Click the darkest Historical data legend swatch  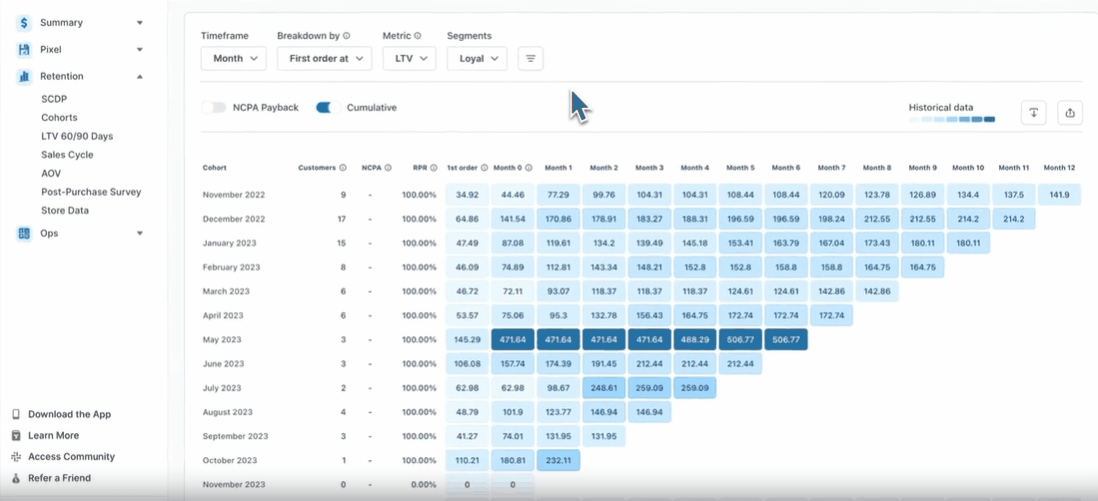989,119
